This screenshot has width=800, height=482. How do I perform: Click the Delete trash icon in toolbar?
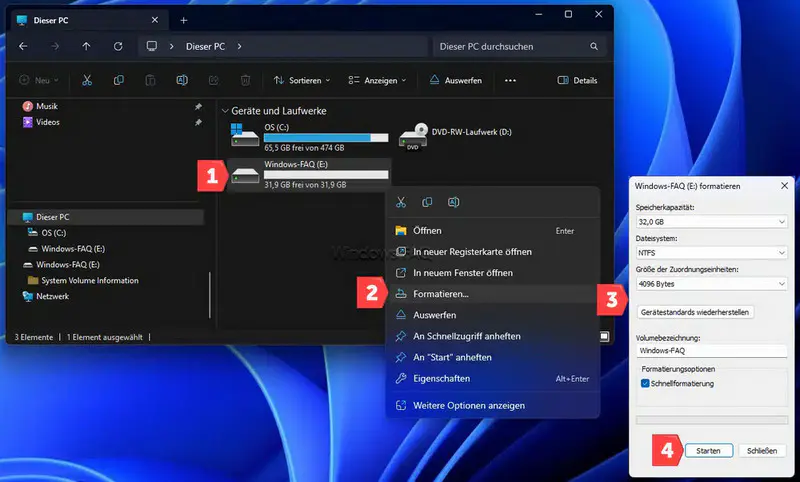(x=245, y=80)
